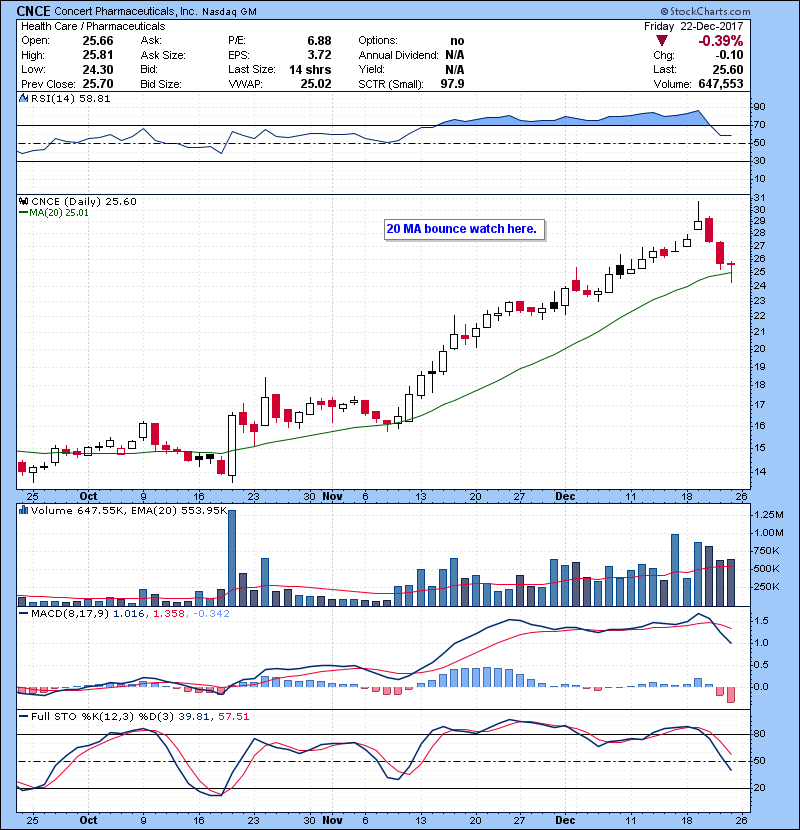Click the tallest volume bar in October
This screenshot has width=800, height=830.
[232, 558]
